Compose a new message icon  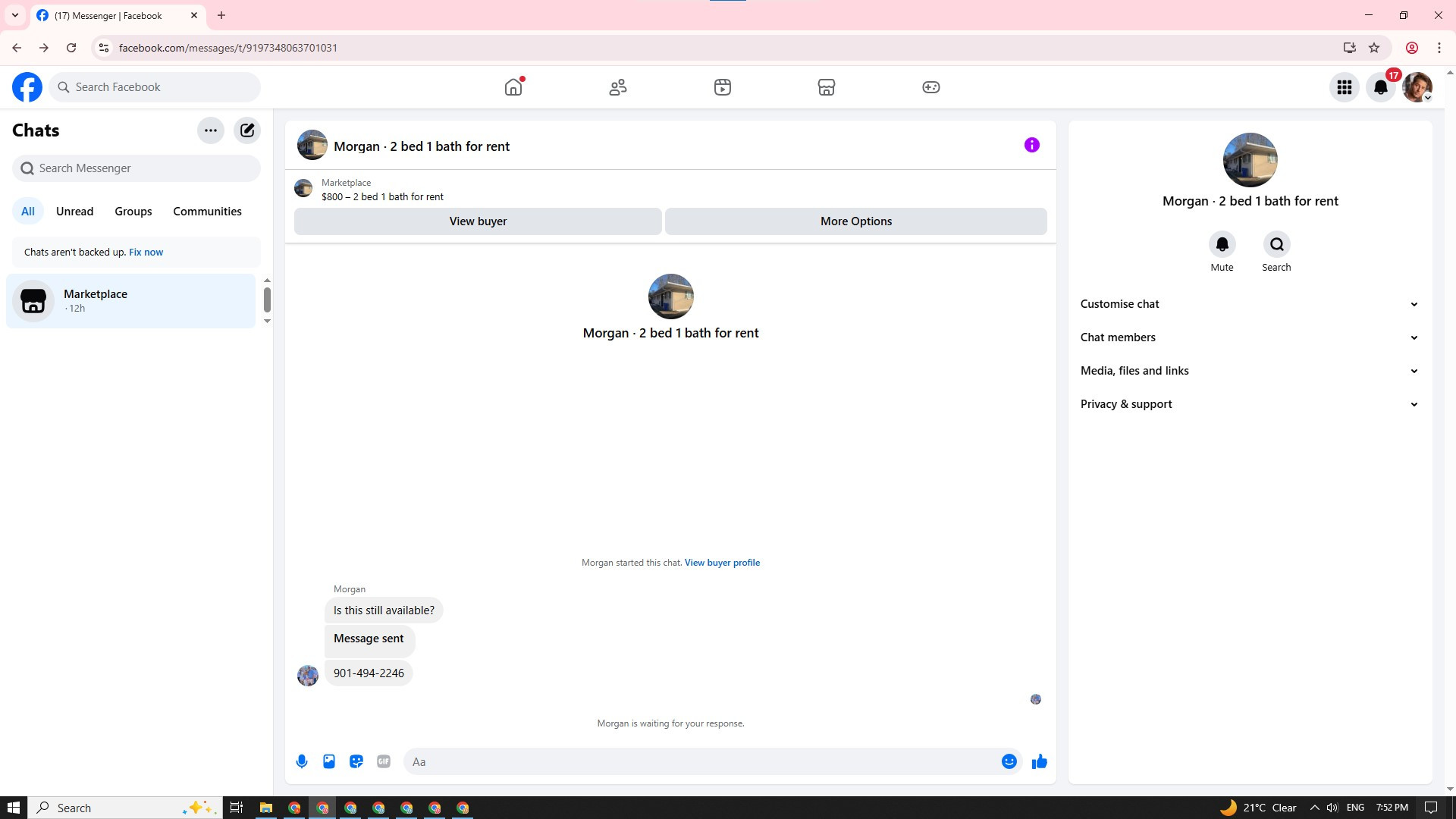[247, 130]
